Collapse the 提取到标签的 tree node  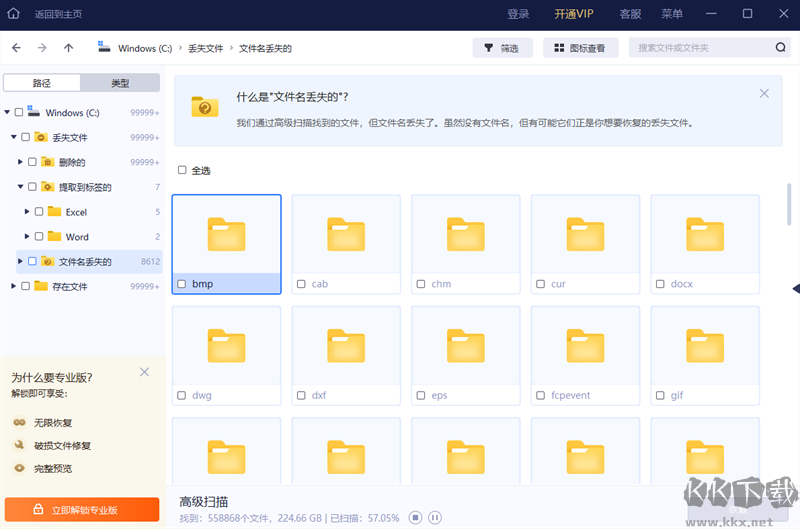click(x=20, y=187)
